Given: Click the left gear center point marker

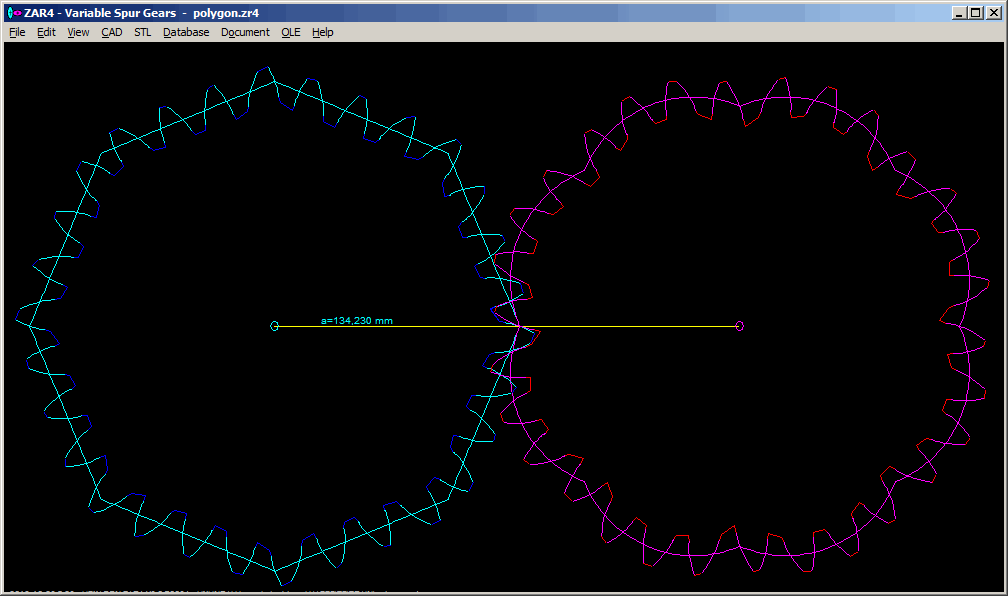Looking at the screenshot, I should 275,326.
